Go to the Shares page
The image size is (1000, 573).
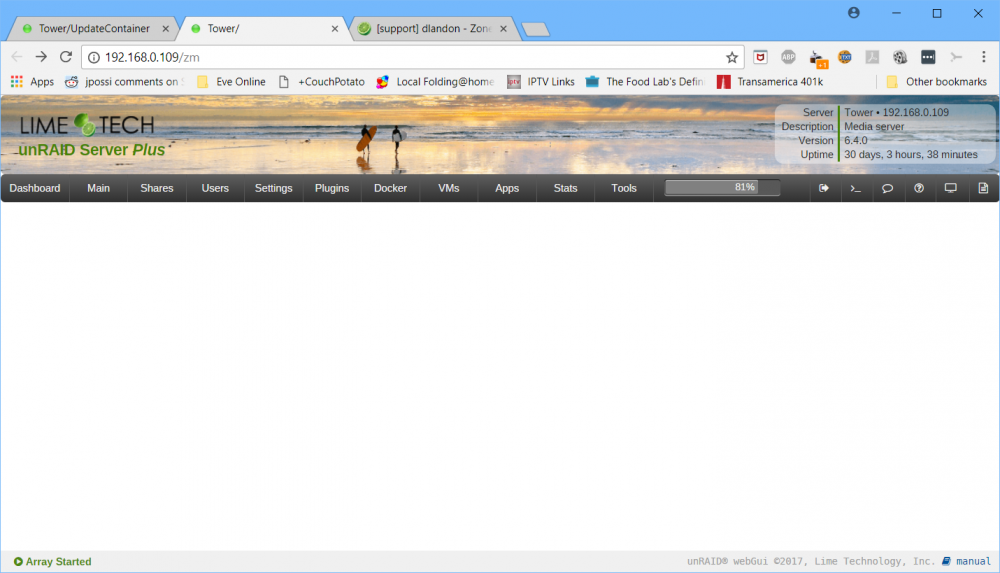coord(157,188)
